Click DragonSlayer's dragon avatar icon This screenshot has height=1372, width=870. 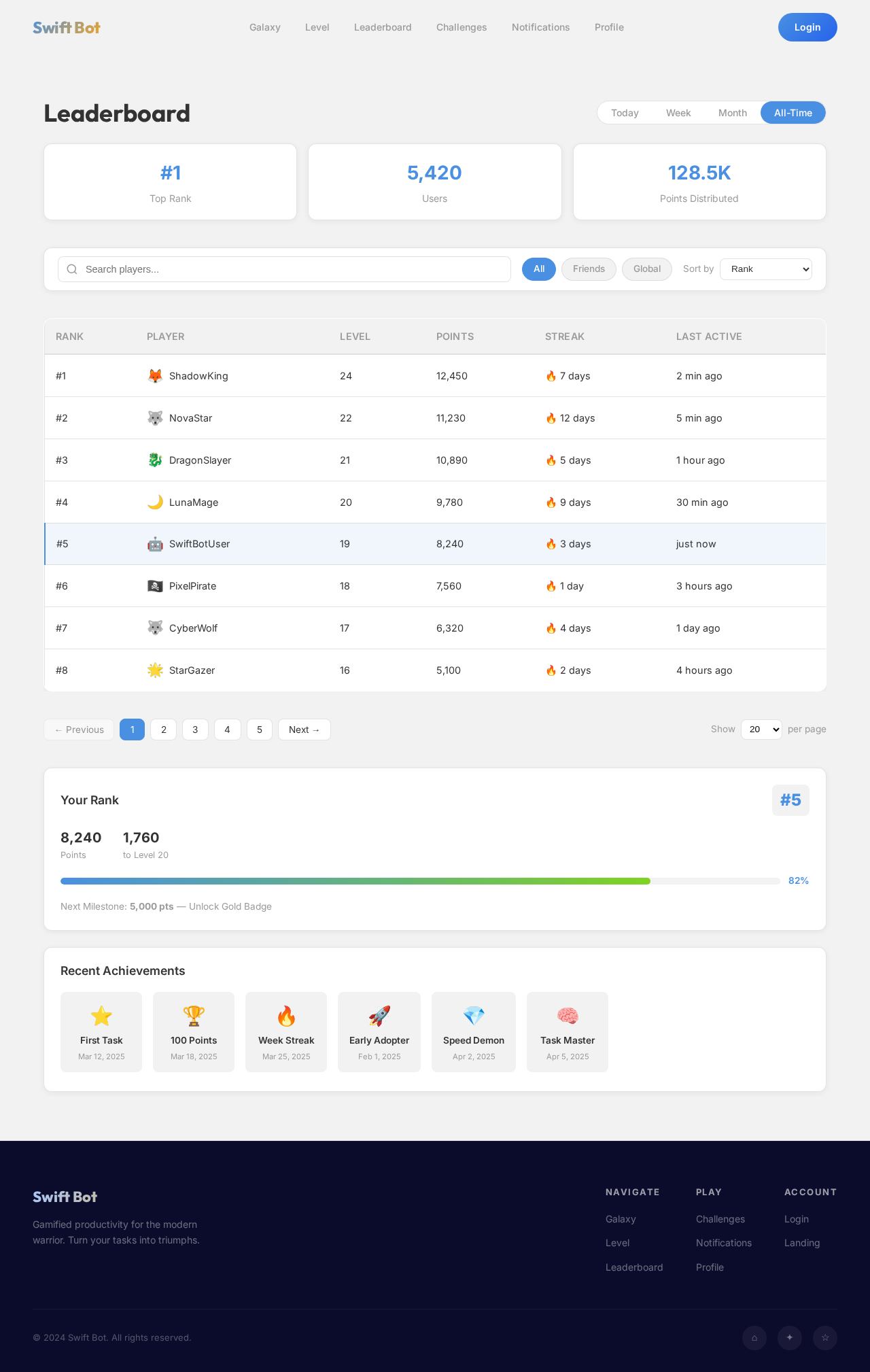click(155, 460)
